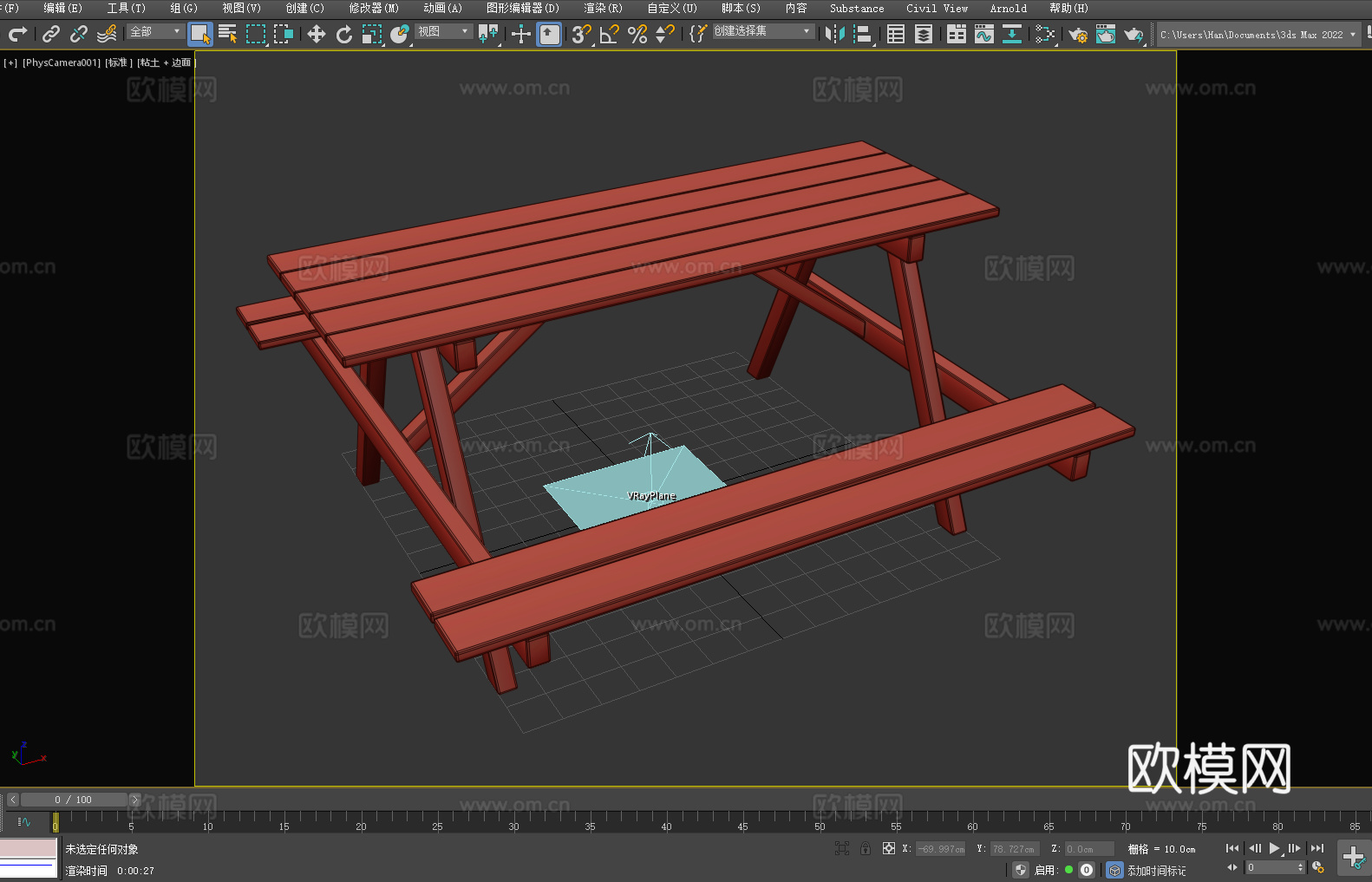This screenshot has width=1372, height=882.
Task: Open Render Setup teapot with gear
Action: pos(1077,35)
